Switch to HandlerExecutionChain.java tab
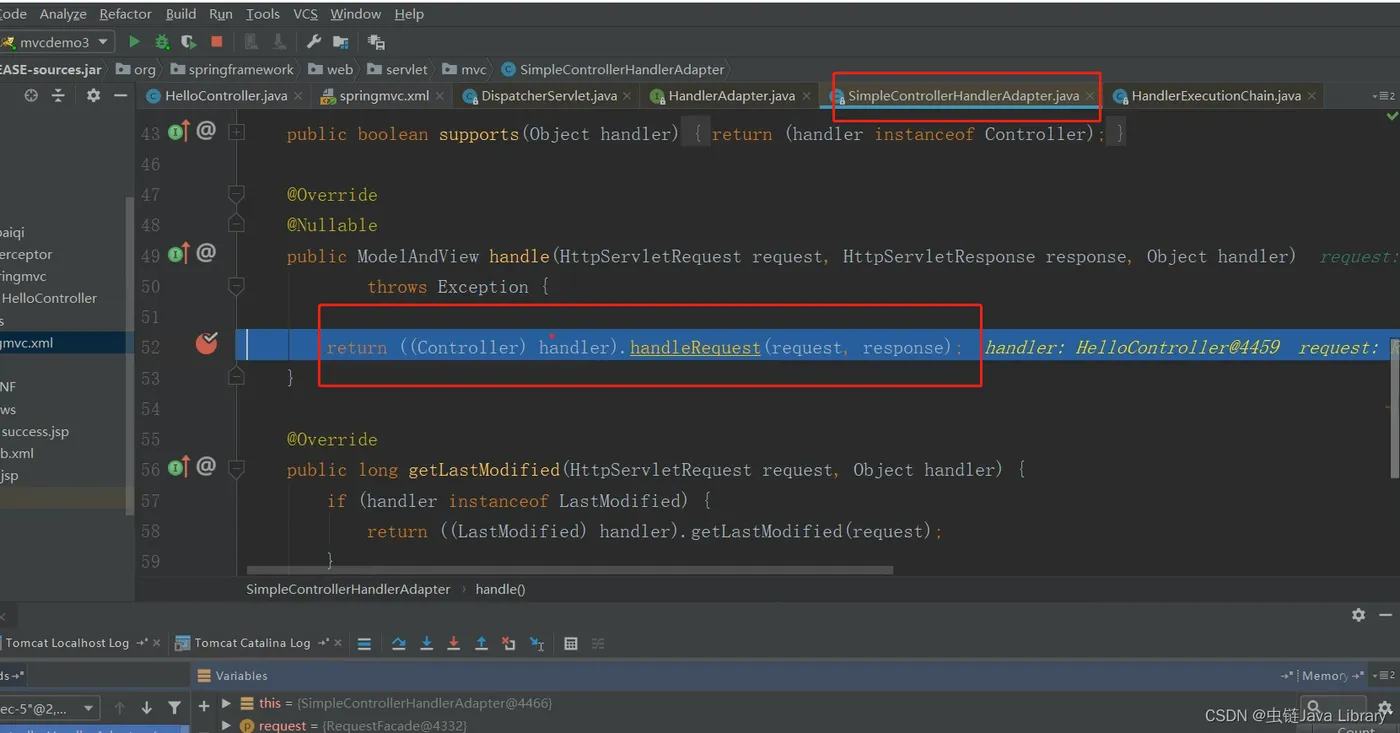 1216,96
